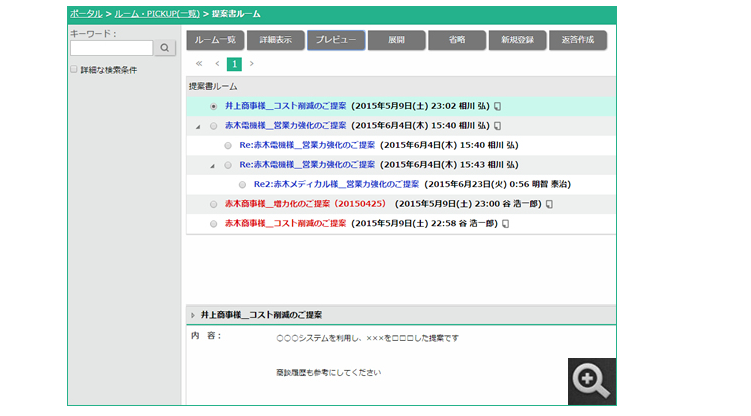Open 赤木商事様_増力化のご提案(20150425) link
Screen dimensions: 751x416
pyautogui.click(x=306, y=203)
